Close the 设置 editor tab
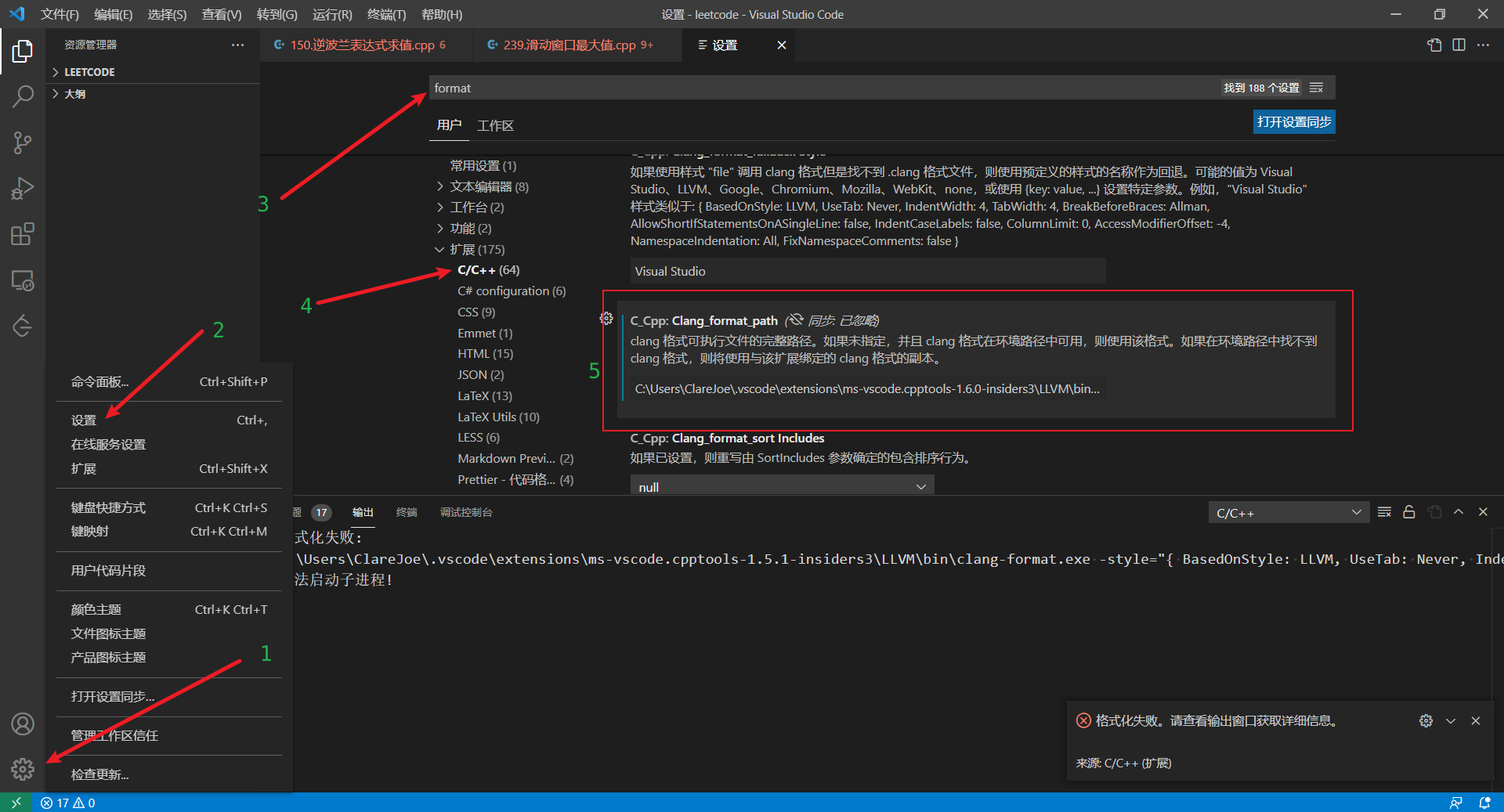Viewport: 1504px width, 812px height. point(781,45)
